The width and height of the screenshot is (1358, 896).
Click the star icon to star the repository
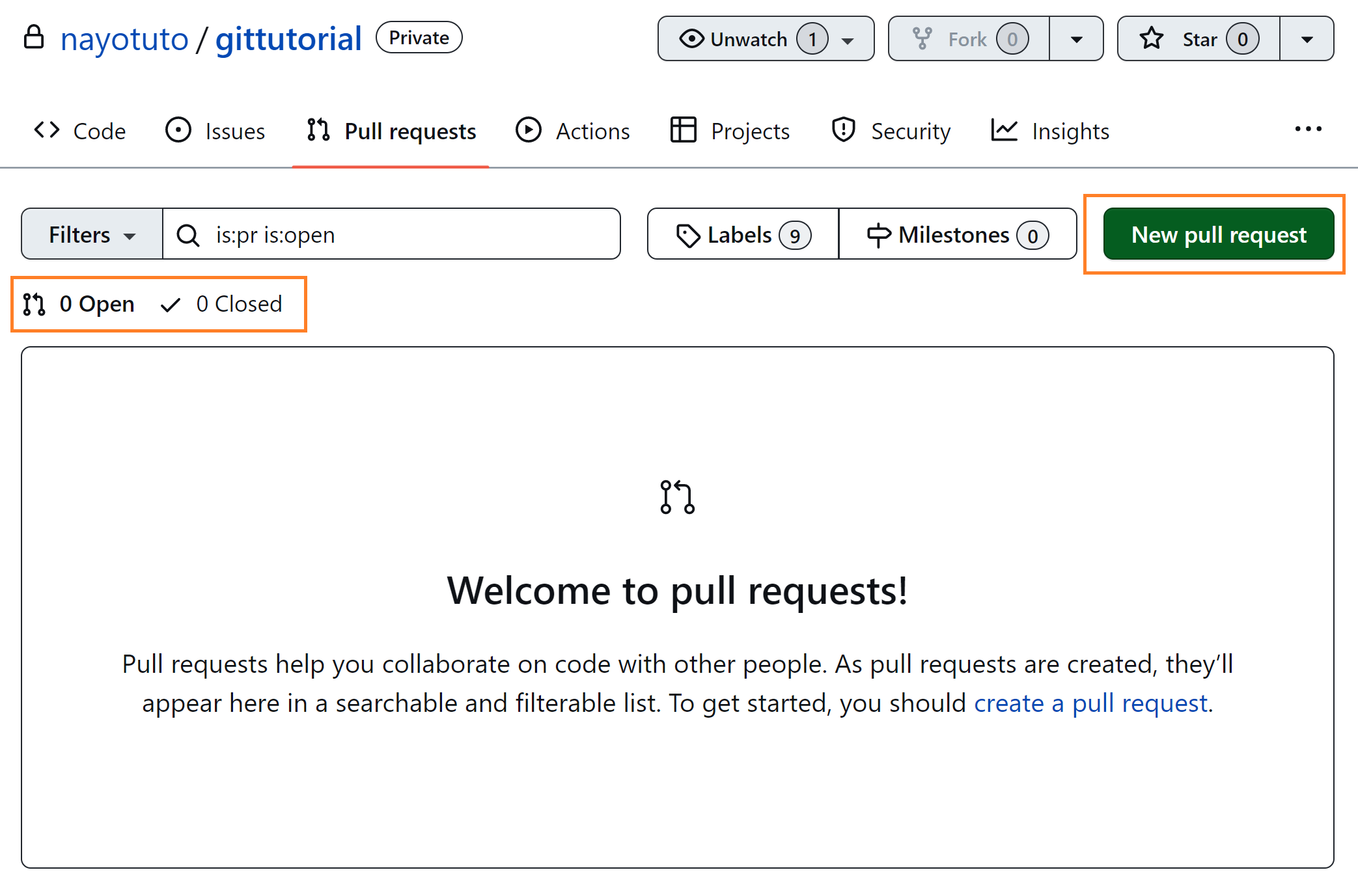point(1151,38)
